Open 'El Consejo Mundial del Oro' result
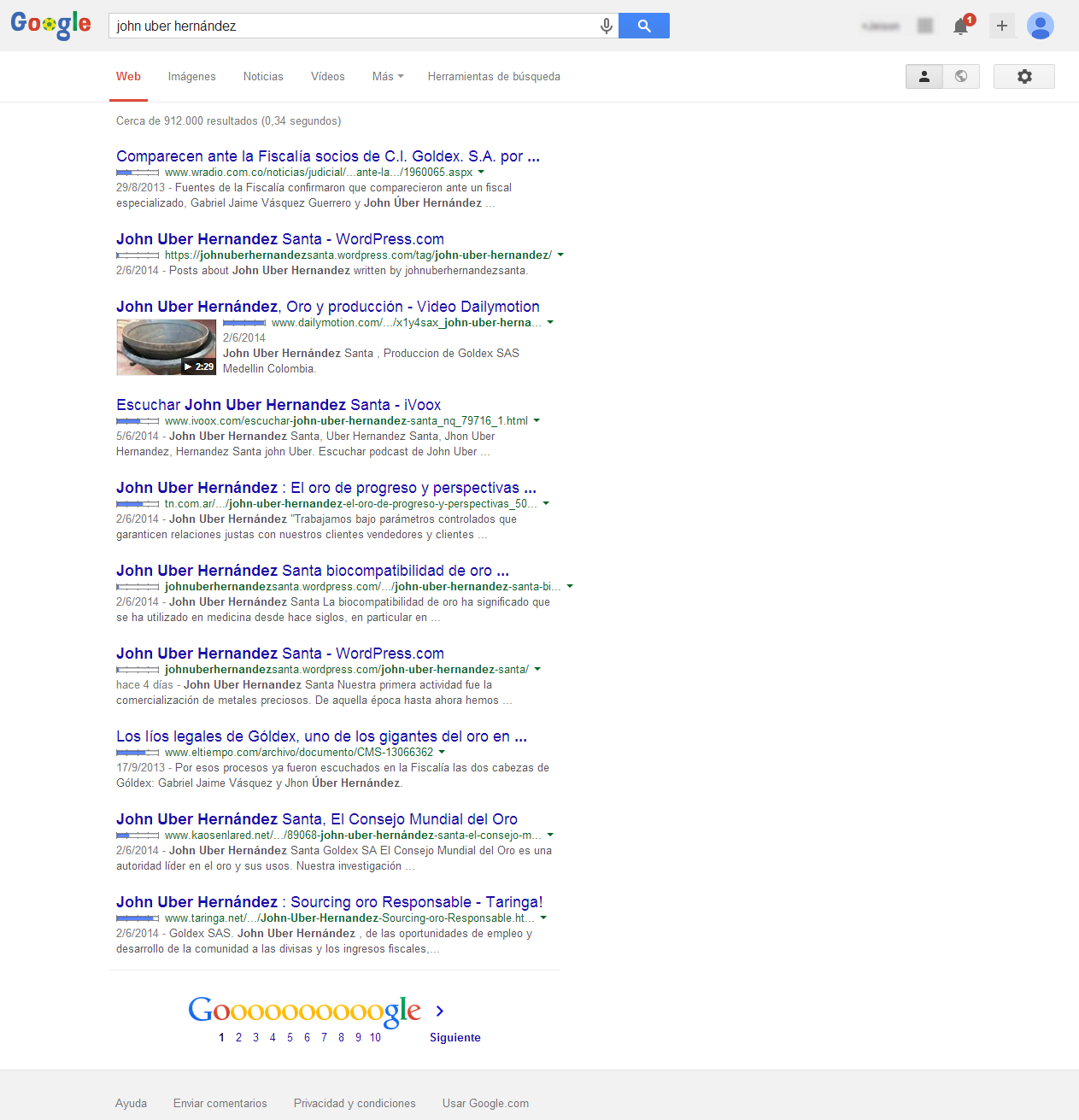This screenshot has width=1079, height=1120. (317, 819)
